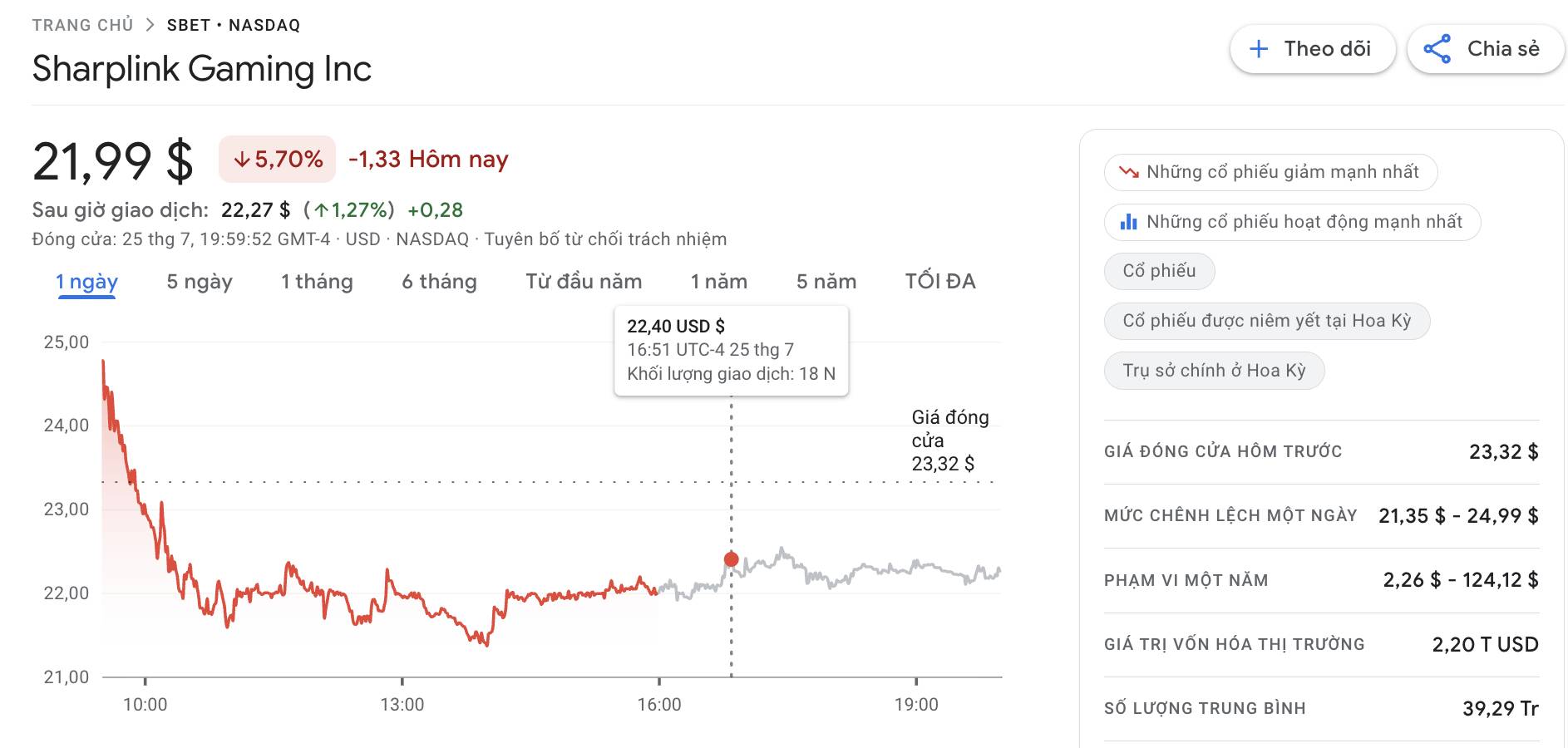Click the plus icon in Theo dõi button
The image size is (1568, 748).
coord(1259,49)
